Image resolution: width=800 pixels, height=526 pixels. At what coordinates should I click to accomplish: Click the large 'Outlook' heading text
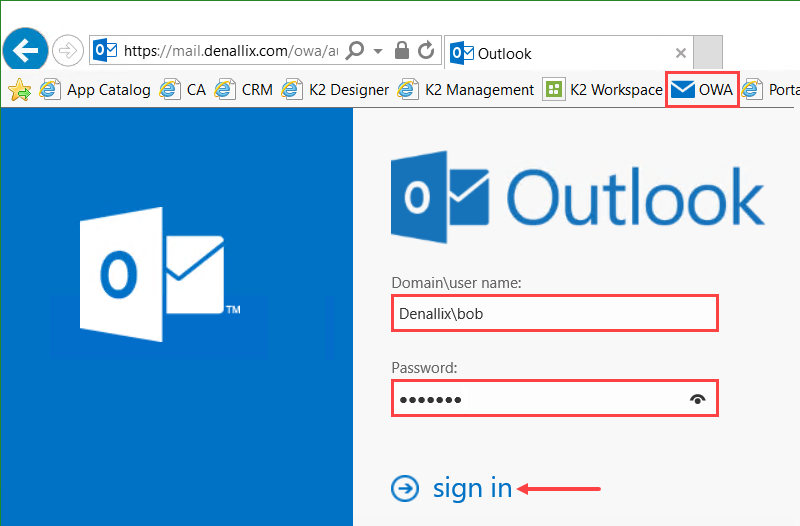635,197
